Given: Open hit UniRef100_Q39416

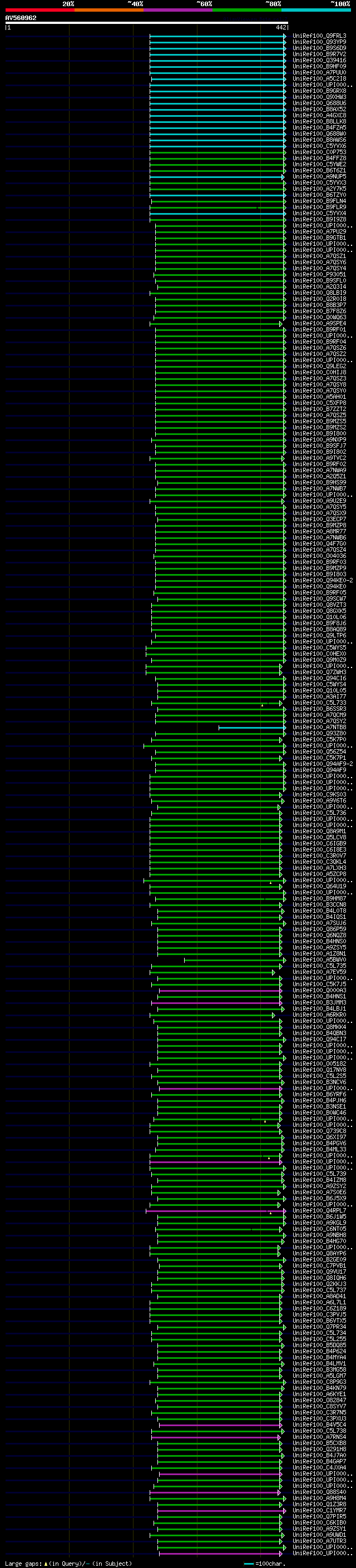Looking at the screenshot, I should pos(319,60).
